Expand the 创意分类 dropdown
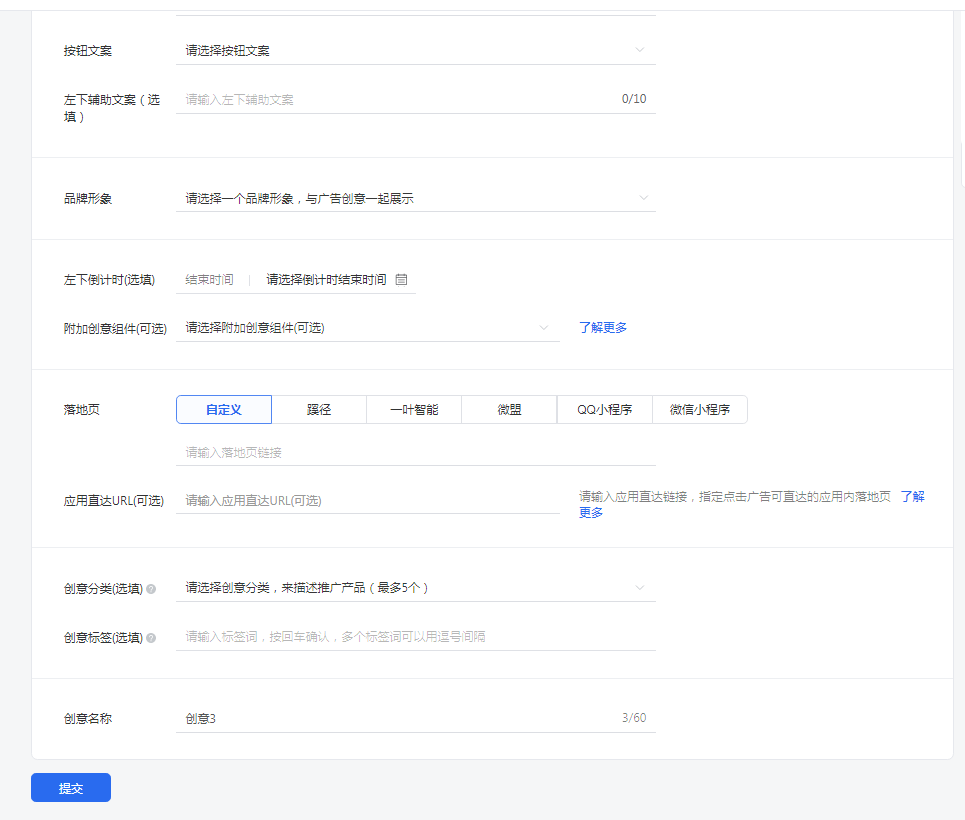 (x=415, y=588)
